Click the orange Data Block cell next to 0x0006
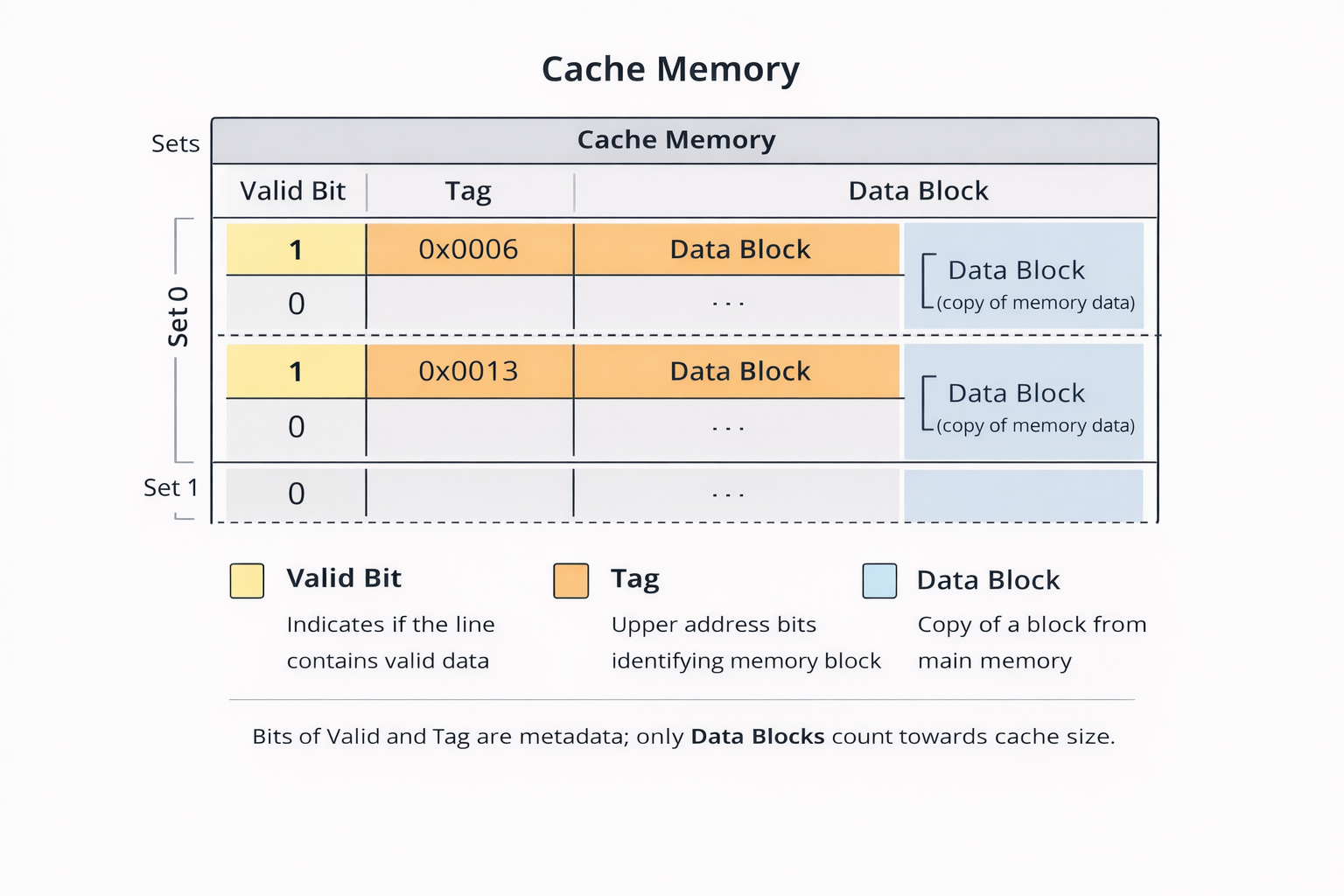Screen dimensions: 1344x896 coord(739,249)
